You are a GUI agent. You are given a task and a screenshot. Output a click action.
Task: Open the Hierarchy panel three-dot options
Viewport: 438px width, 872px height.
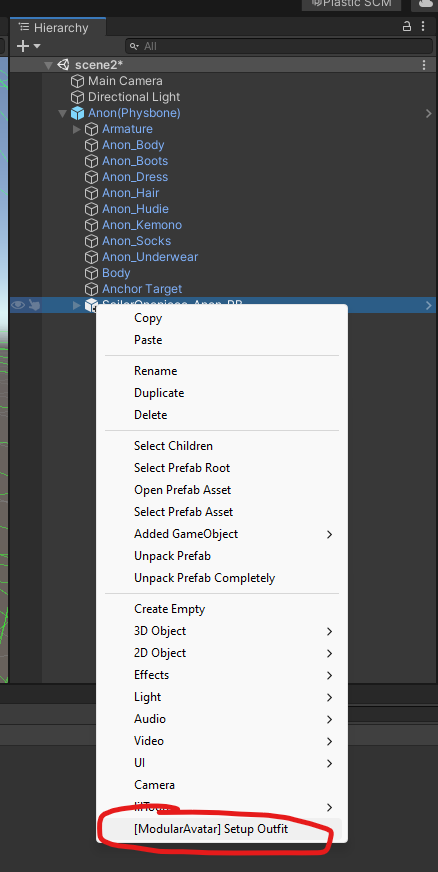(x=424, y=27)
